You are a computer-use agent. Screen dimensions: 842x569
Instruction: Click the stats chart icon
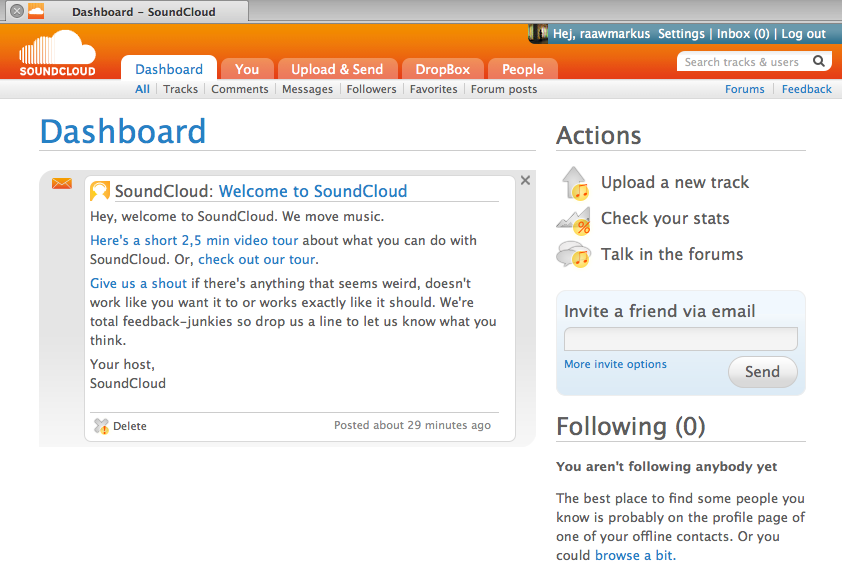[x=574, y=220]
